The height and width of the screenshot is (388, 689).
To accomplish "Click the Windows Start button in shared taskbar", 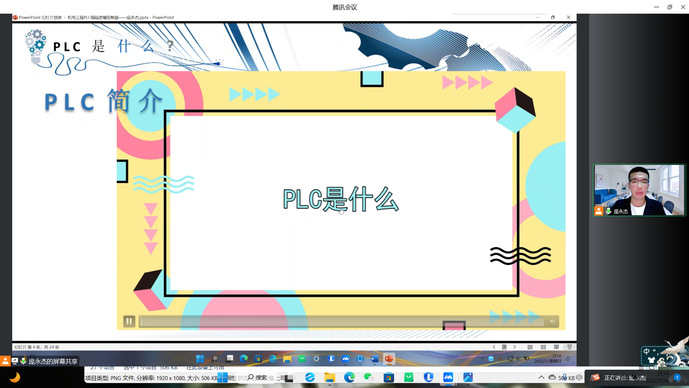I will click(200, 359).
